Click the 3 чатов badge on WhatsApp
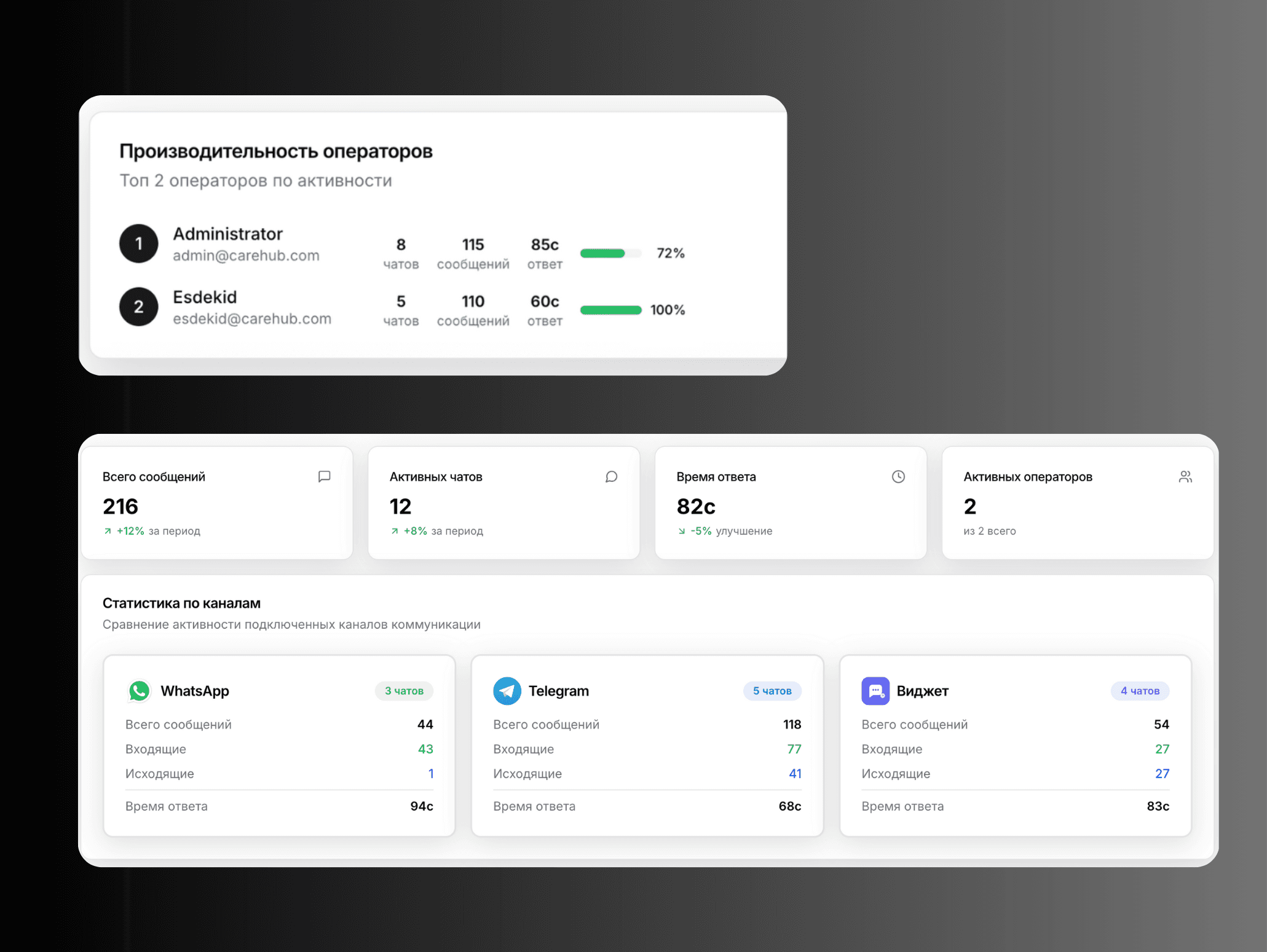The width and height of the screenshot is (1267, 952). [404, 691]
